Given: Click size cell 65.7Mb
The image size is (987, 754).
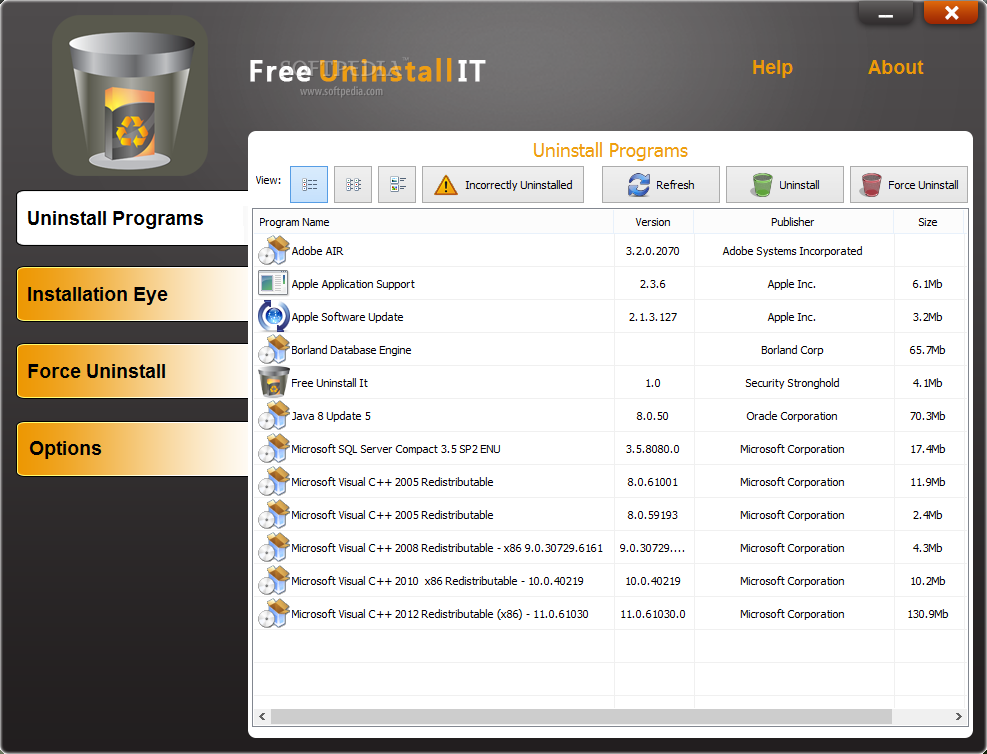Looking at the screenshot, I should pyautogui.click(x=927, y=350).
